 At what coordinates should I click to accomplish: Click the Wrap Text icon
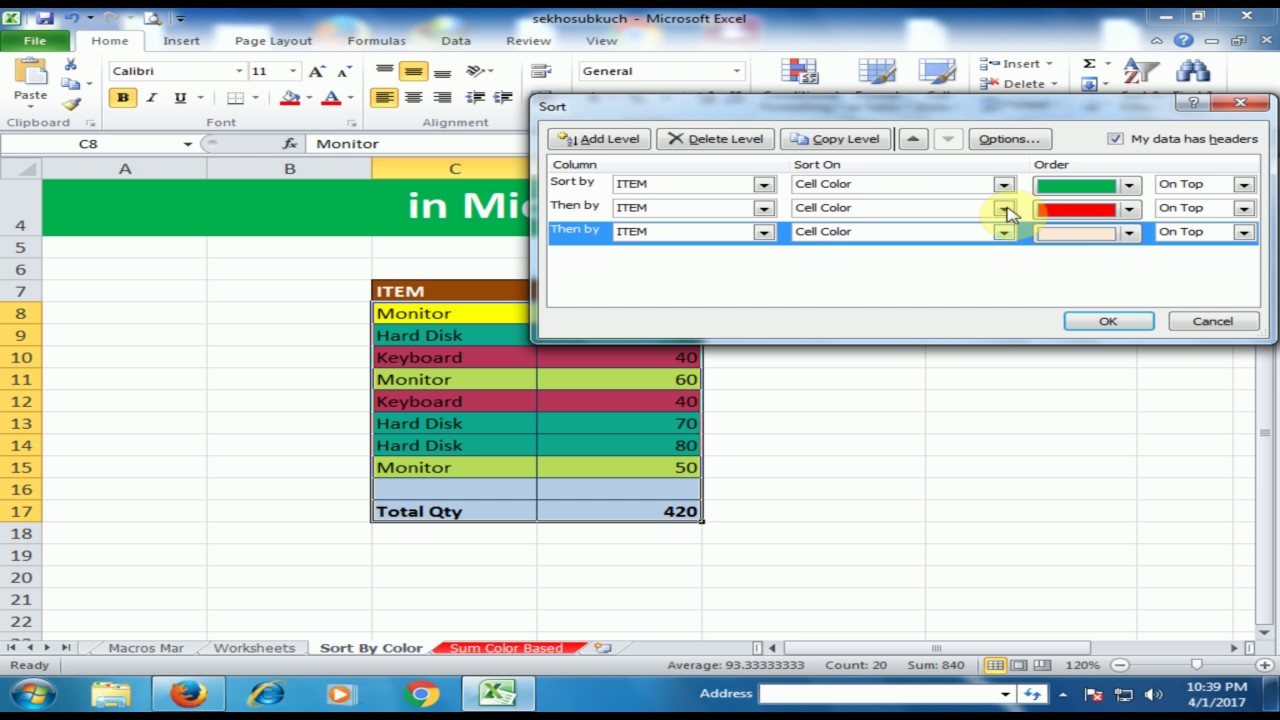coord(541,71)
